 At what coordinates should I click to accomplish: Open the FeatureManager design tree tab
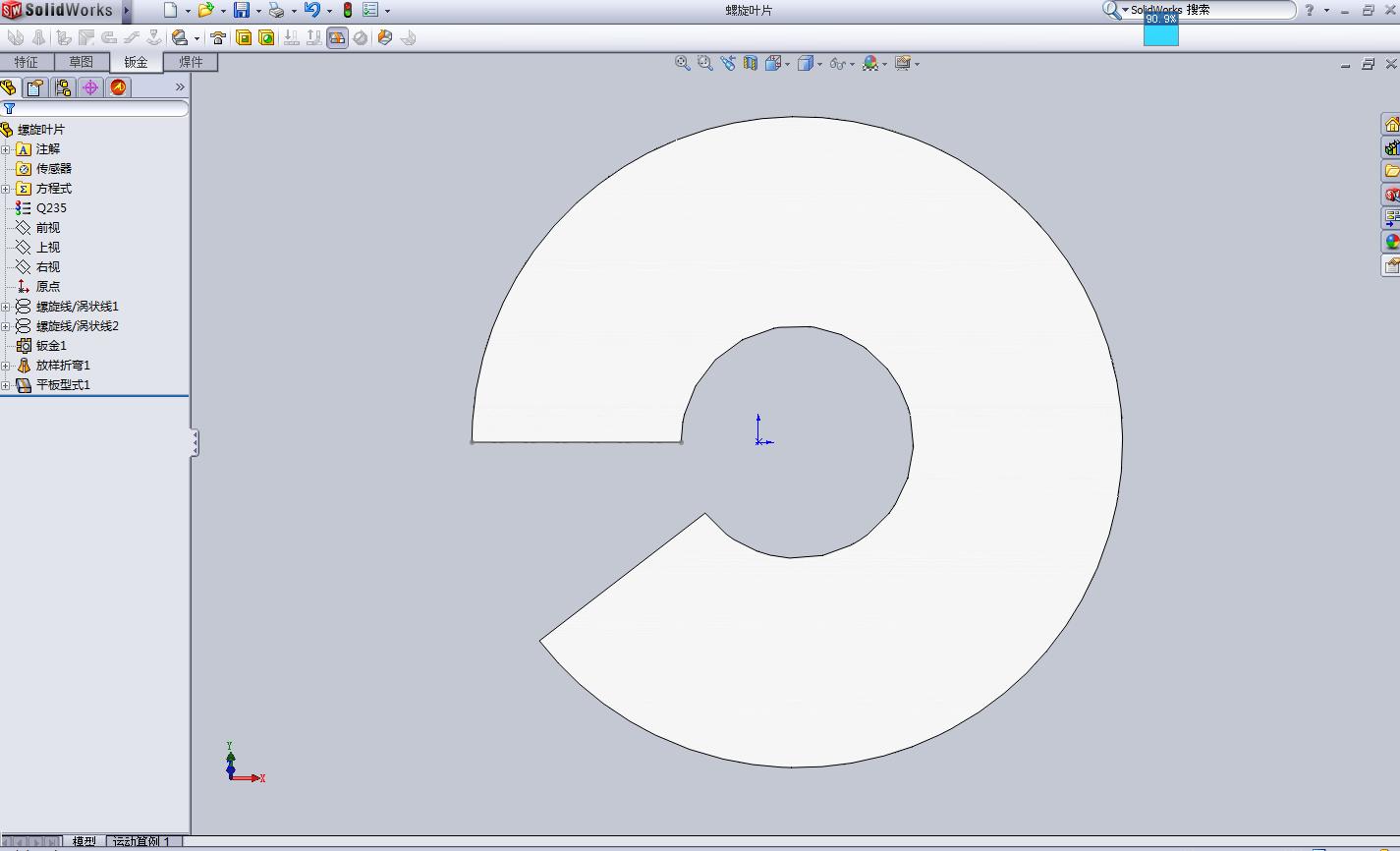click(9, 87)
